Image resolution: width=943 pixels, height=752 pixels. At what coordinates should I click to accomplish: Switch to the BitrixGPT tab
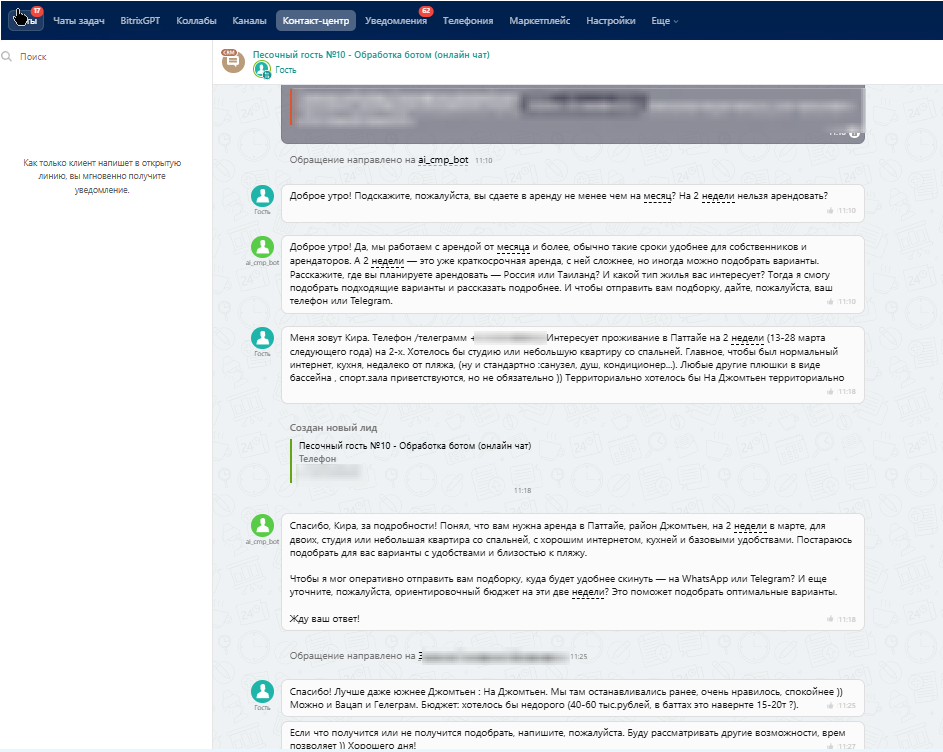[x=140, y=20]
